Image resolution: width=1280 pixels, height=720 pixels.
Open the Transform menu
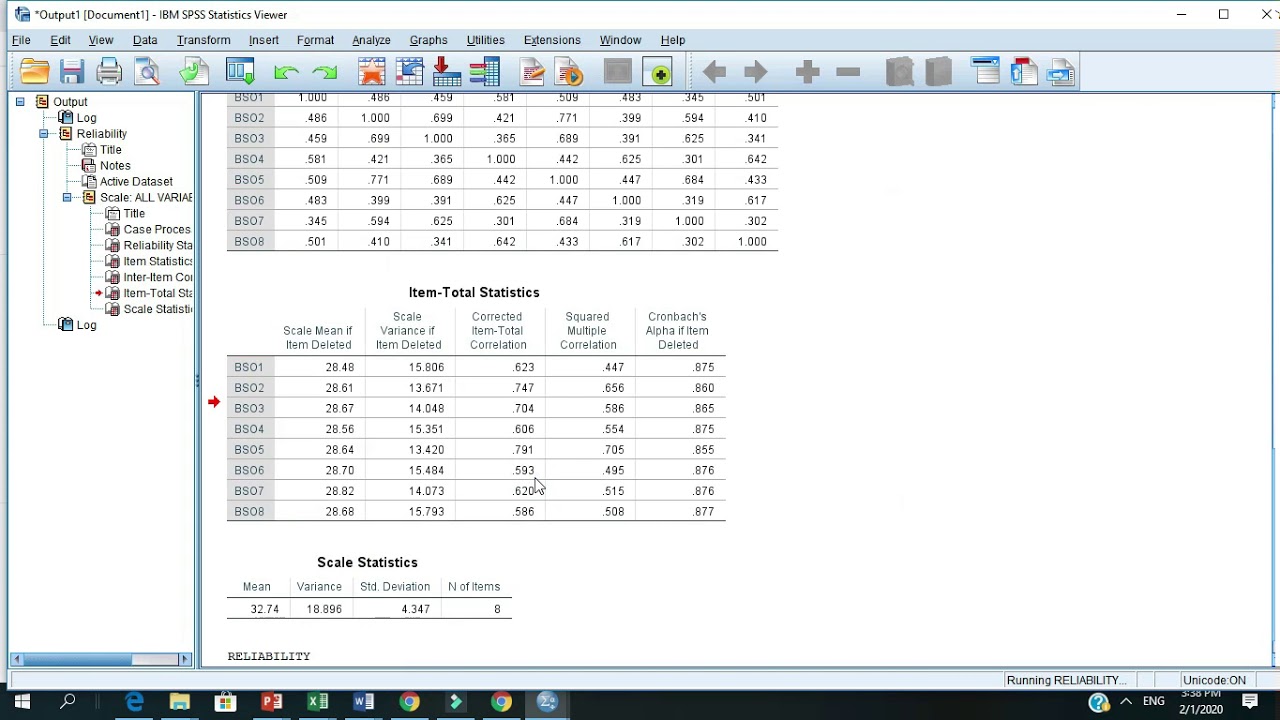(x=203, y=40)
